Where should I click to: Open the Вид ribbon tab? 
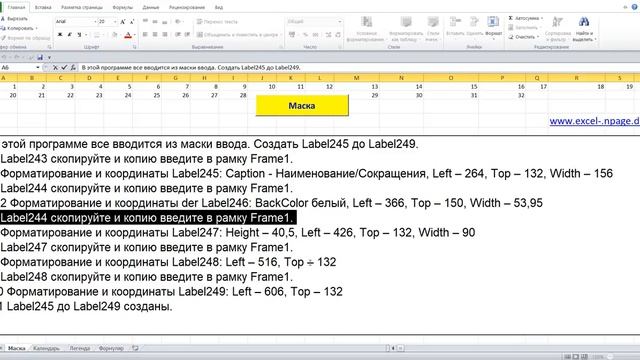tap(219, 7)
